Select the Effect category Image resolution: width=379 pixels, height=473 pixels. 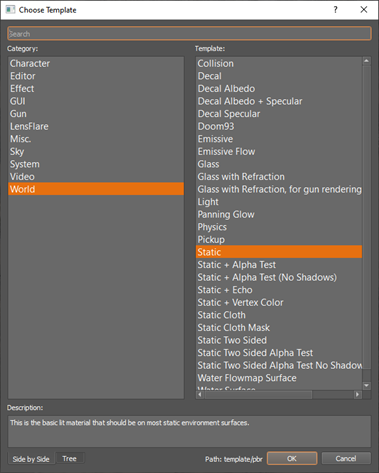click(x=96, y=89)
